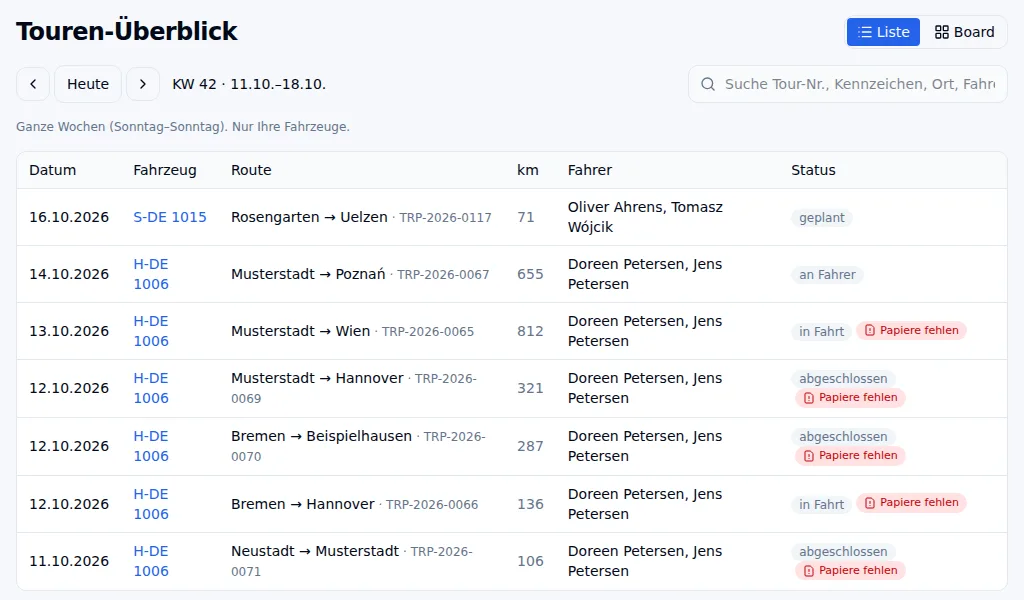This screenshot has width=1024, height=600.
Task: Advance to next week with right chevron
Action: [143, 84]
